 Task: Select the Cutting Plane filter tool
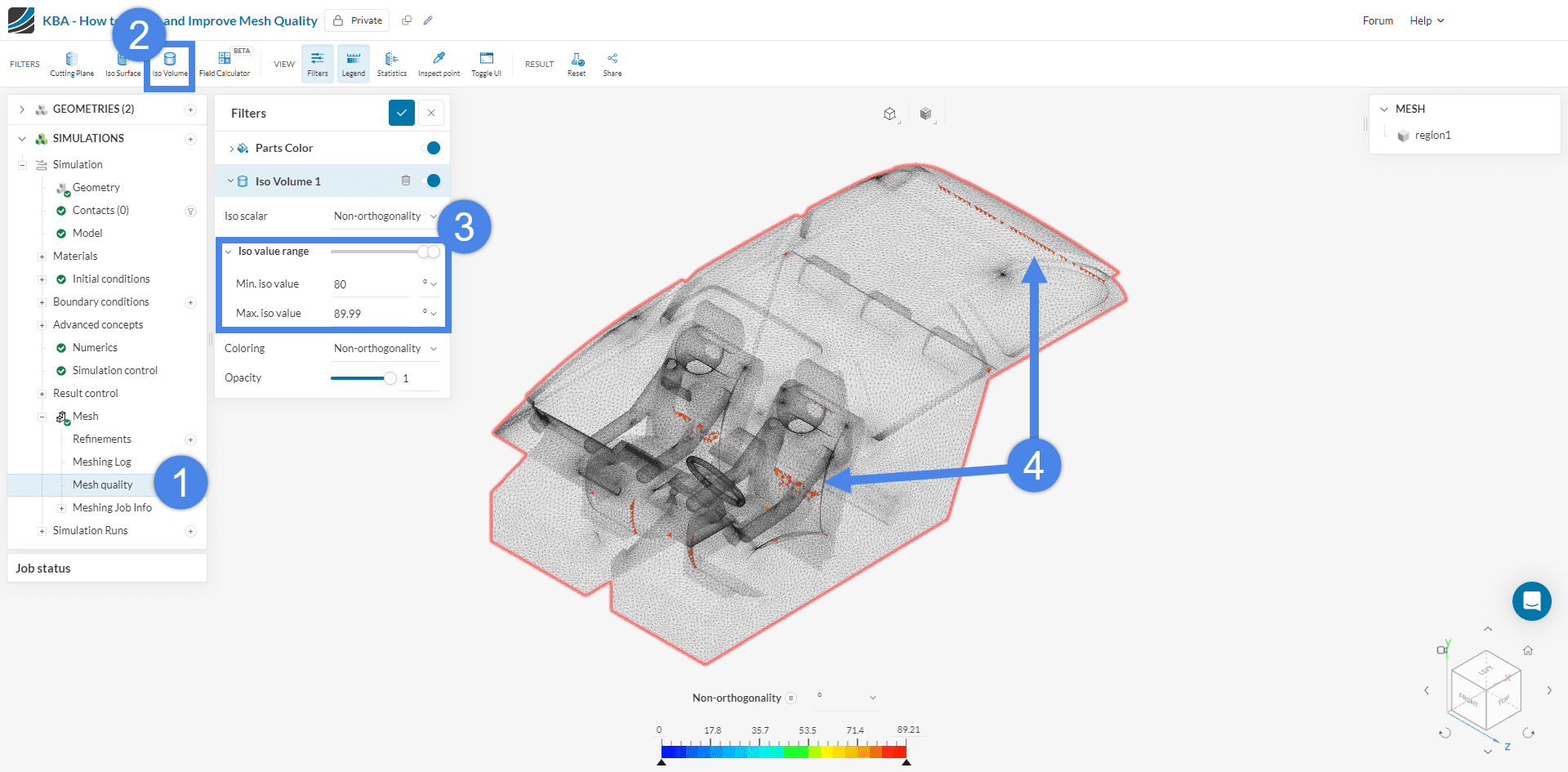coord(72,64)
